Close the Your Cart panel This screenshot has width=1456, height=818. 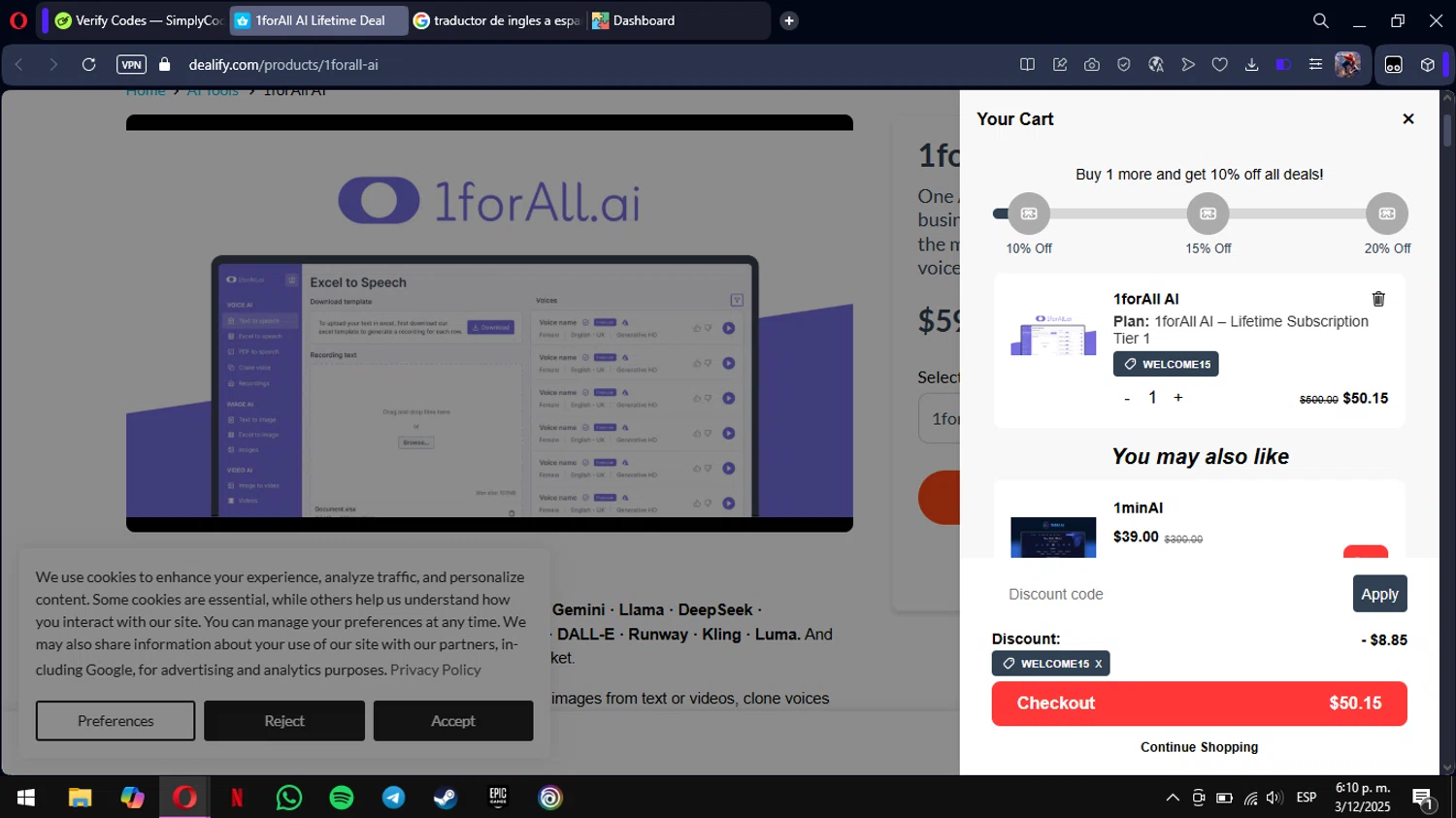(x=1408, y=118)
